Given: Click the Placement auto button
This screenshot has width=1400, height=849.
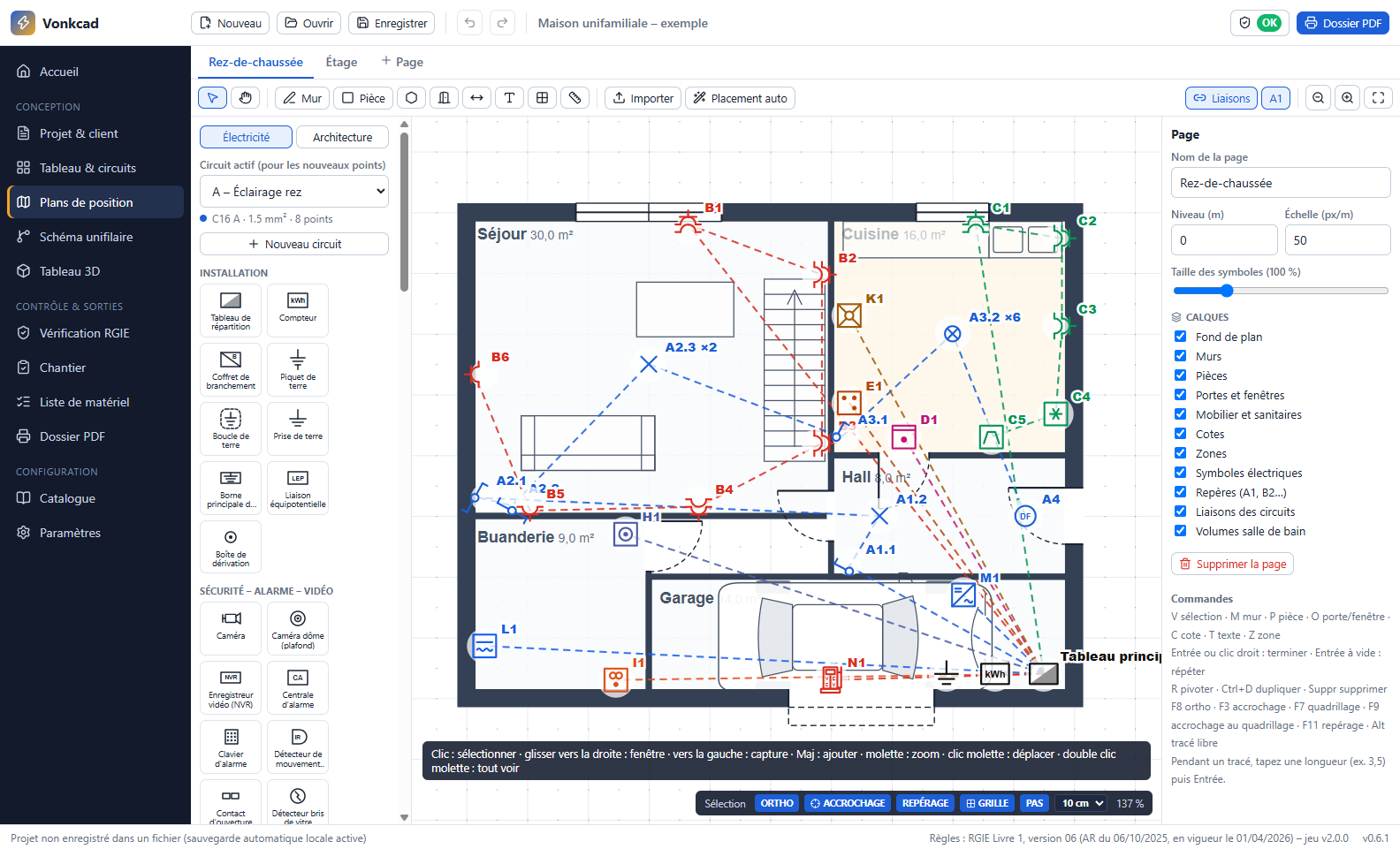Looking at the screenshot, I should coord(740,98).
